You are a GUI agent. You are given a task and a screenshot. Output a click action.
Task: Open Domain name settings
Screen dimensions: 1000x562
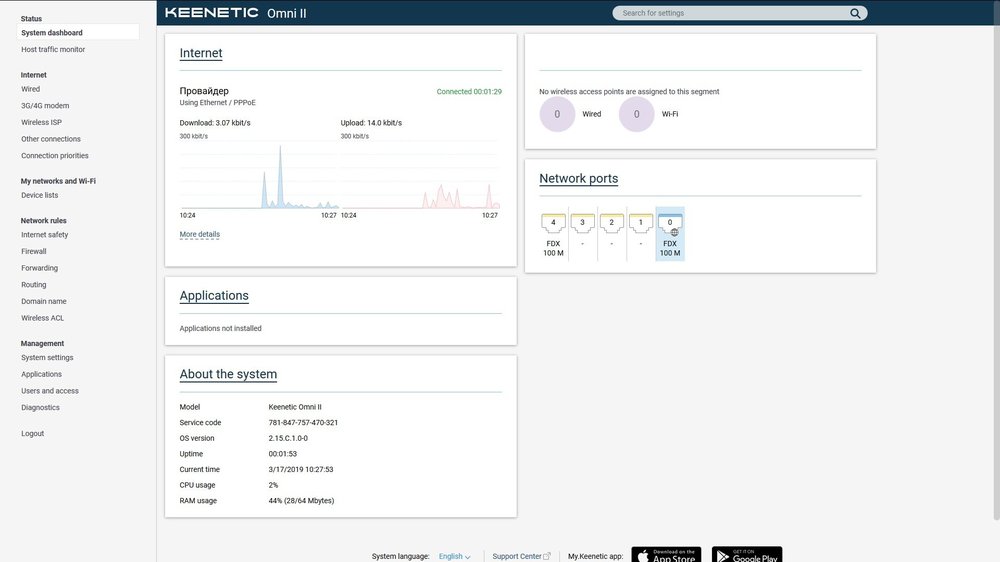coord(44,301)
